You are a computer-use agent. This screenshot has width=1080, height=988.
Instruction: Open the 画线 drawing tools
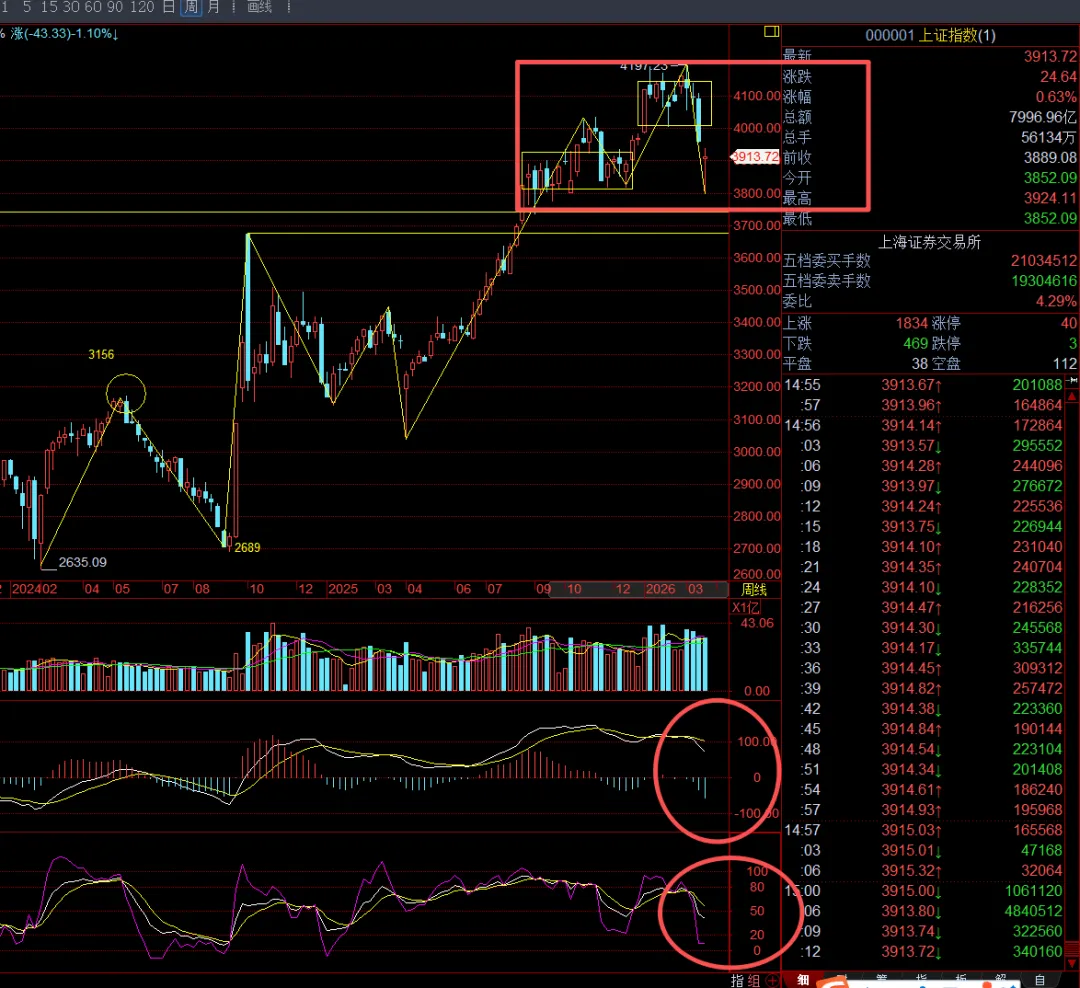click(x=260, y=7)
